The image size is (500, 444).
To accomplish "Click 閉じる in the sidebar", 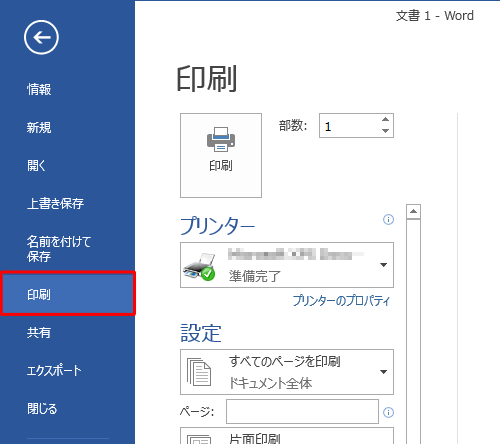I will [x=42, y=409].
